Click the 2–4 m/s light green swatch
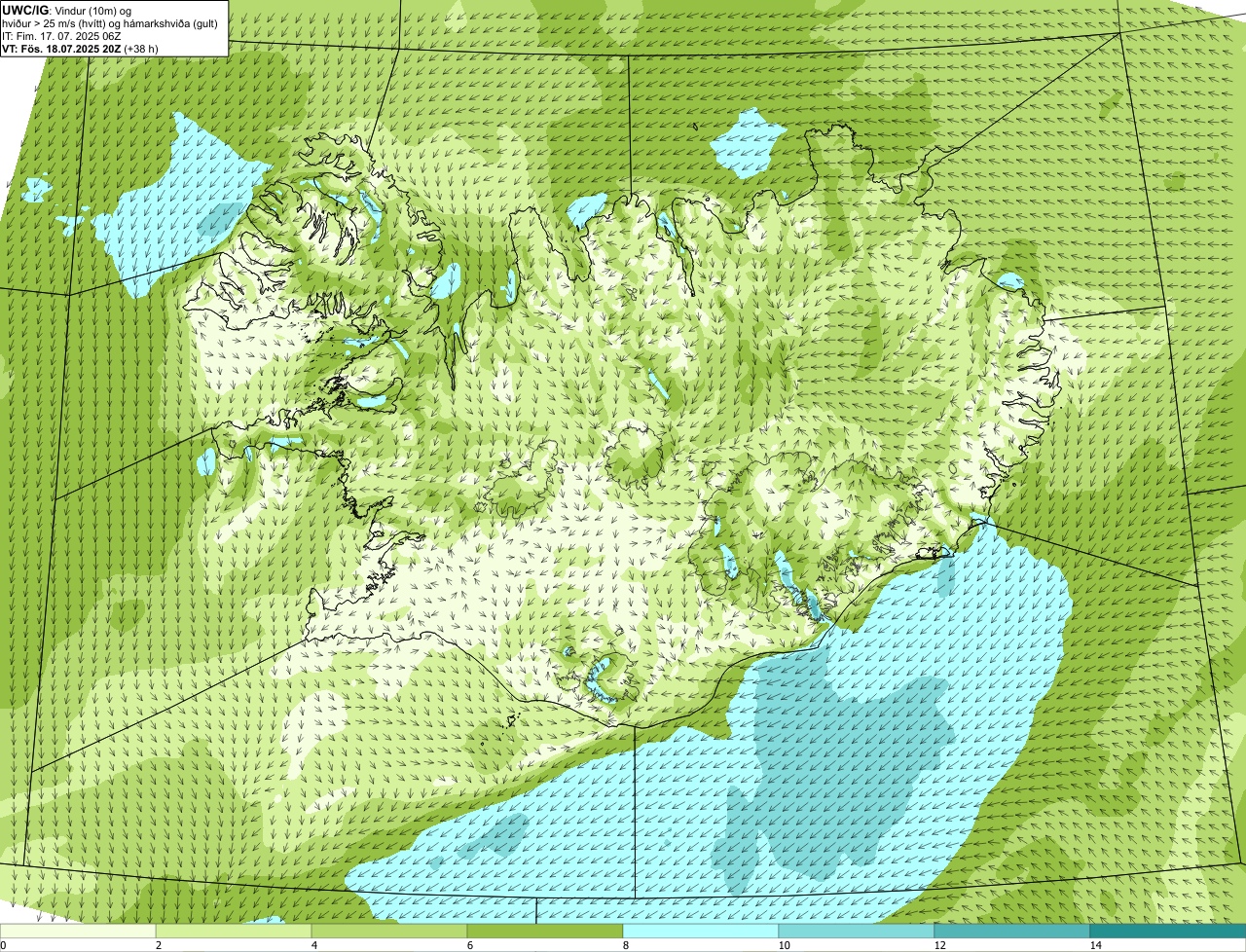 click(x=234, y=931)
